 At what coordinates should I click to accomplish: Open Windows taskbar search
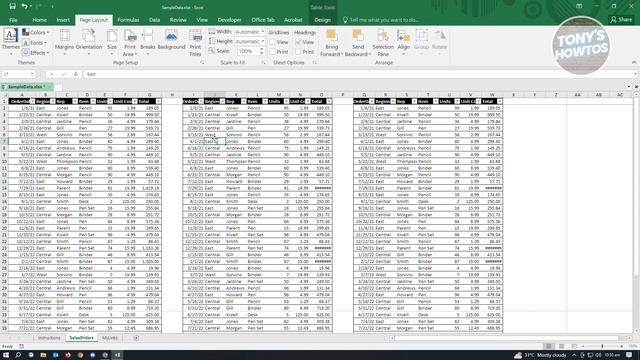[x=18, y=355]
